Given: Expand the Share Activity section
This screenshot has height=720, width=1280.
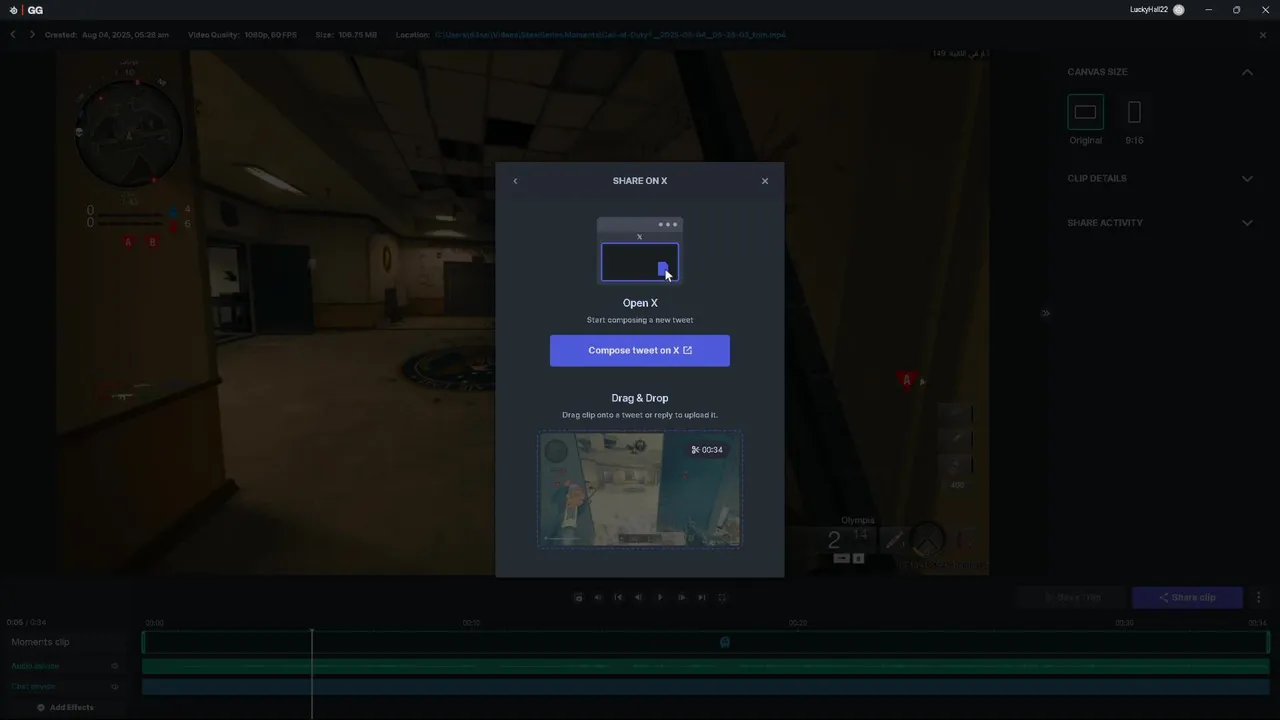Looking at the screenshot, I should click(x=1247, y=223).
